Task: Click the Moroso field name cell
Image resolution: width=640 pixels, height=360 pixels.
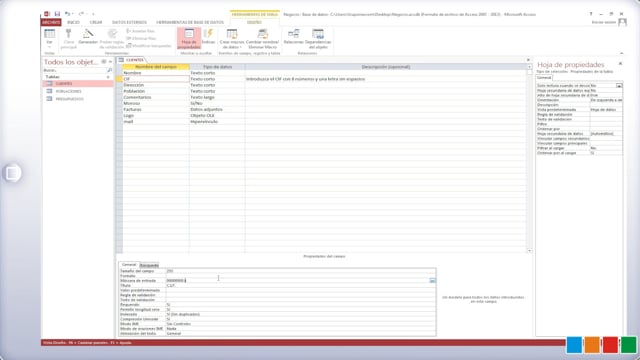Action: click(156, 103)
